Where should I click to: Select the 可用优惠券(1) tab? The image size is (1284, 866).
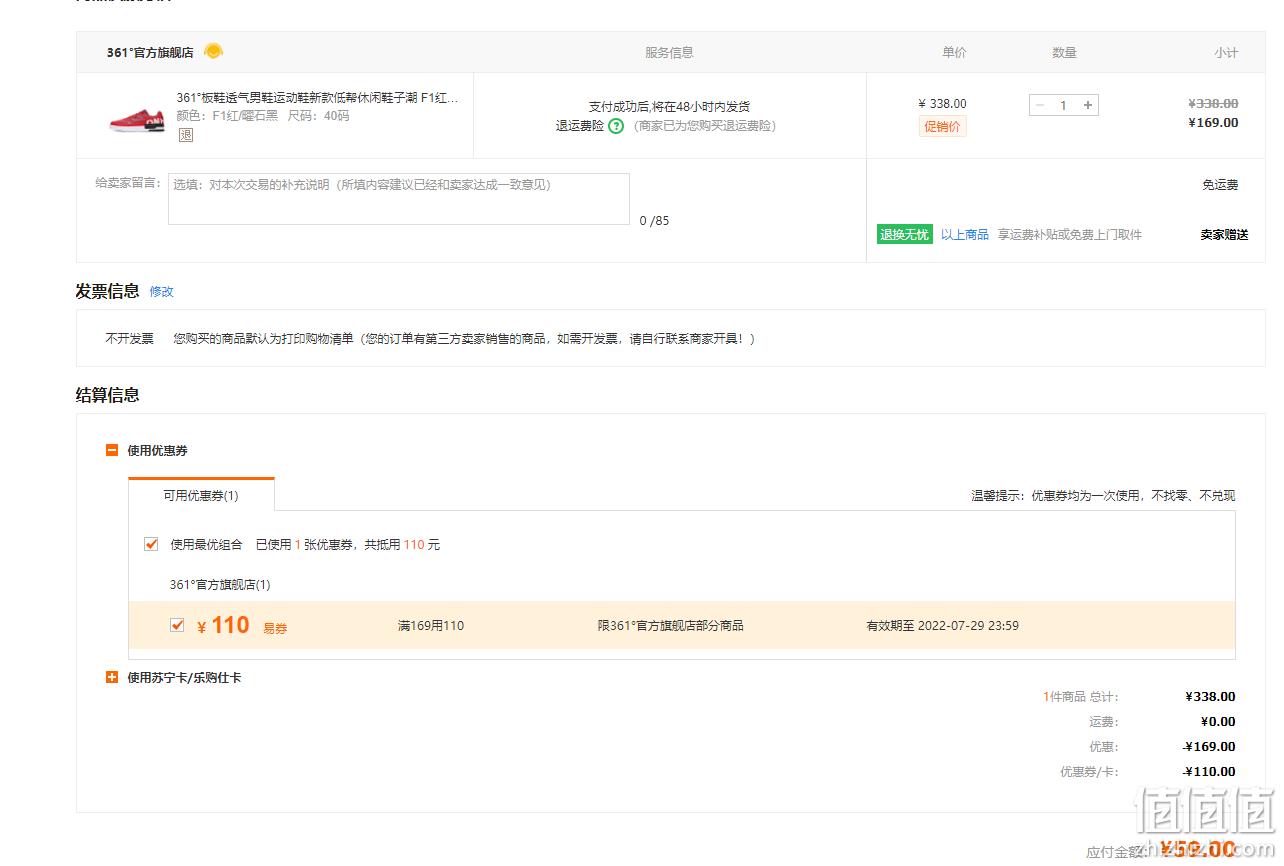click(201, 495)
